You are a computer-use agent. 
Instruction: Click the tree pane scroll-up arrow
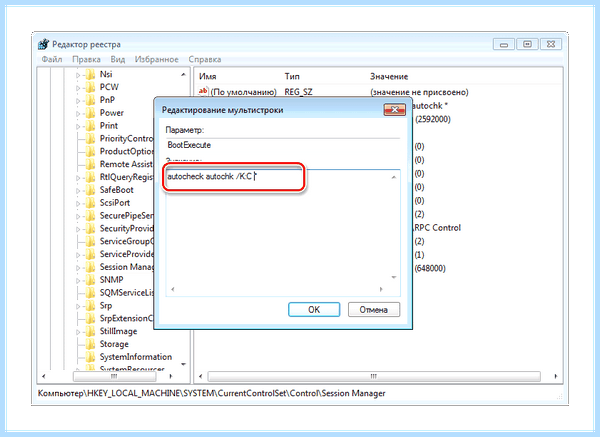[183, 75]
